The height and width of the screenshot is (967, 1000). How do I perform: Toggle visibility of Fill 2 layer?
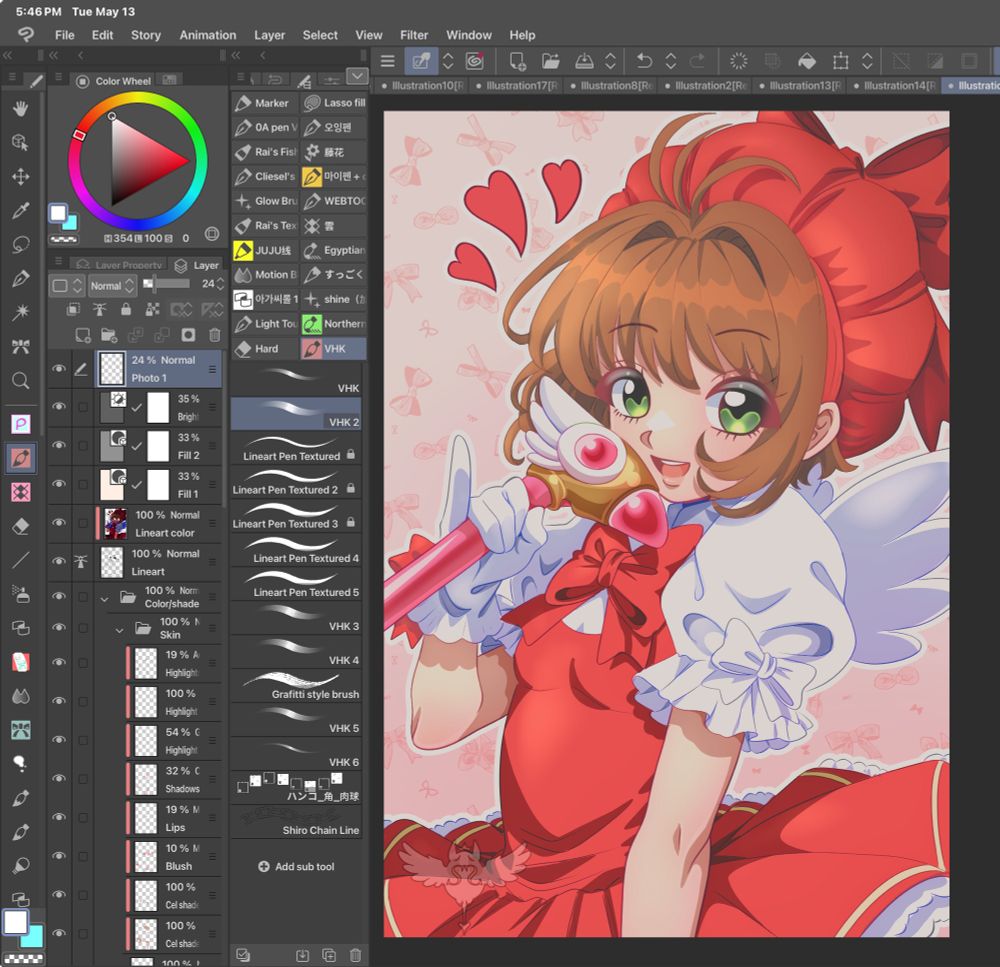59,445
